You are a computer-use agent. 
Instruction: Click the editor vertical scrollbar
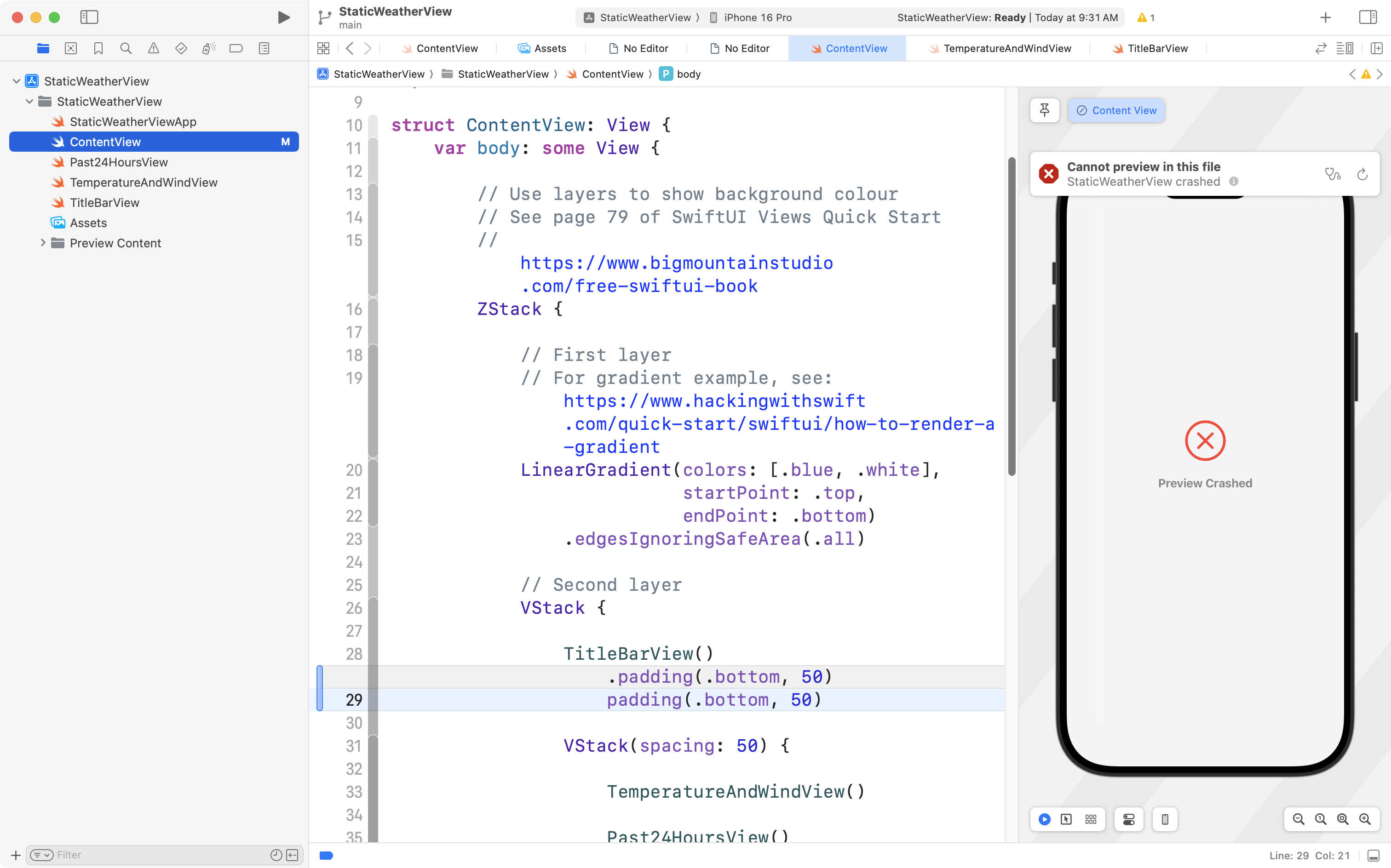coord(1012,316)
